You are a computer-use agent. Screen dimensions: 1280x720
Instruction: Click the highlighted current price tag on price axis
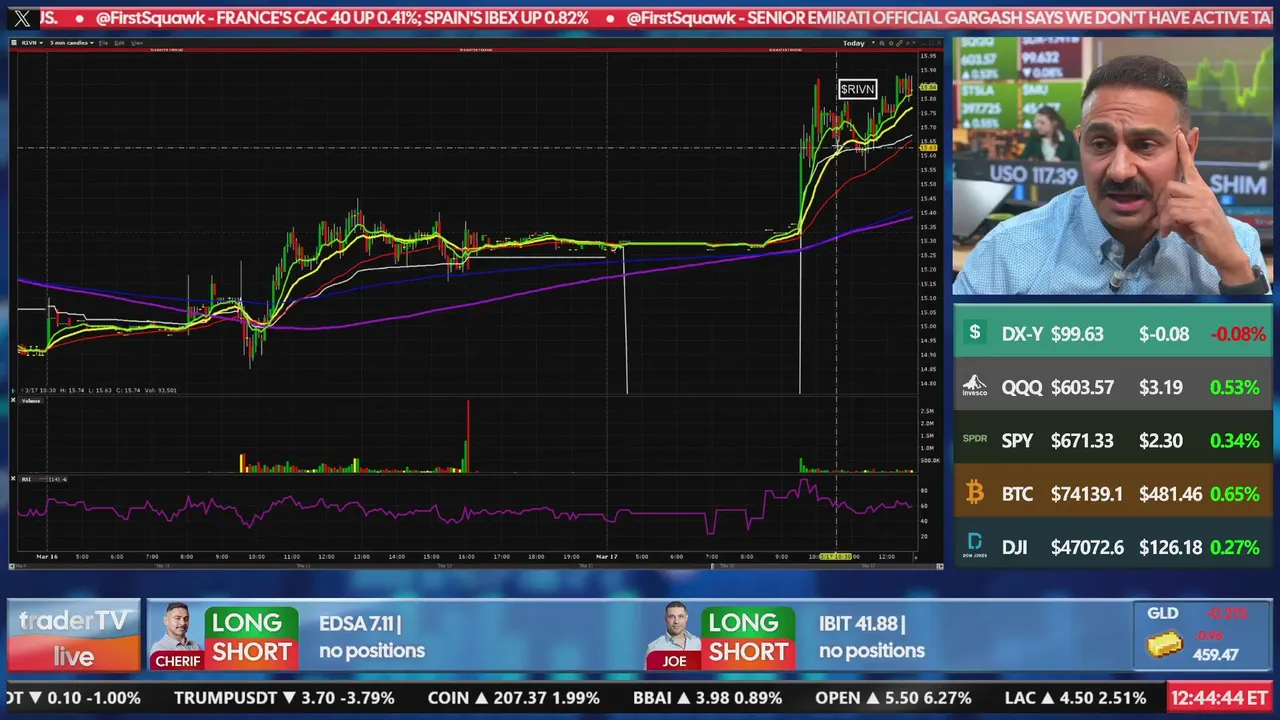pos(929,88)
